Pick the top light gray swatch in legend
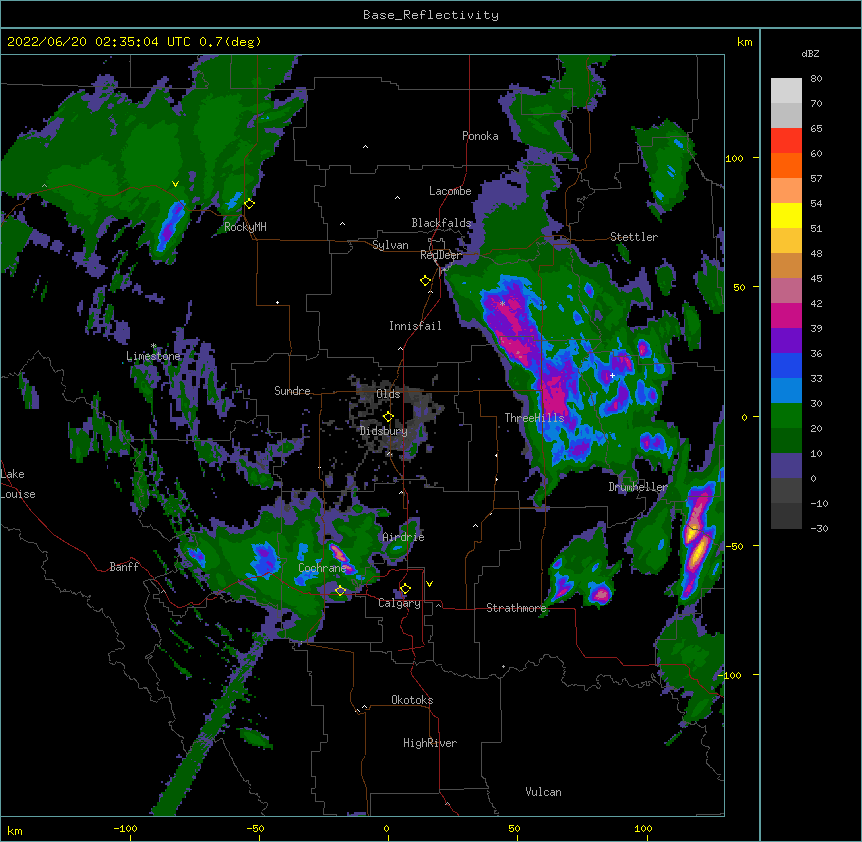Screen dimensions: 862x842 pos(786,91)
